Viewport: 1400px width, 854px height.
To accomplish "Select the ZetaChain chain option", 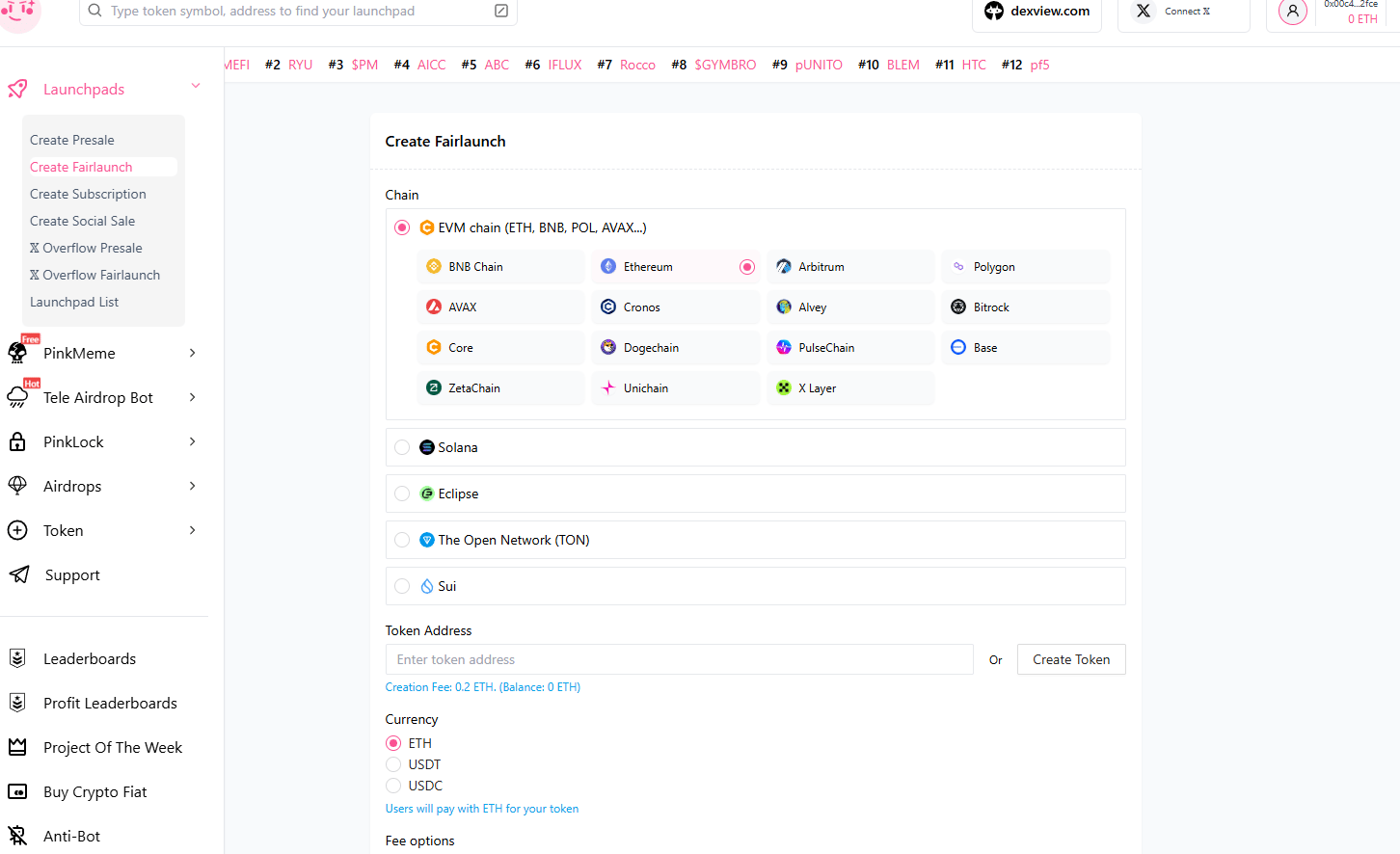I will pos(501,387).
